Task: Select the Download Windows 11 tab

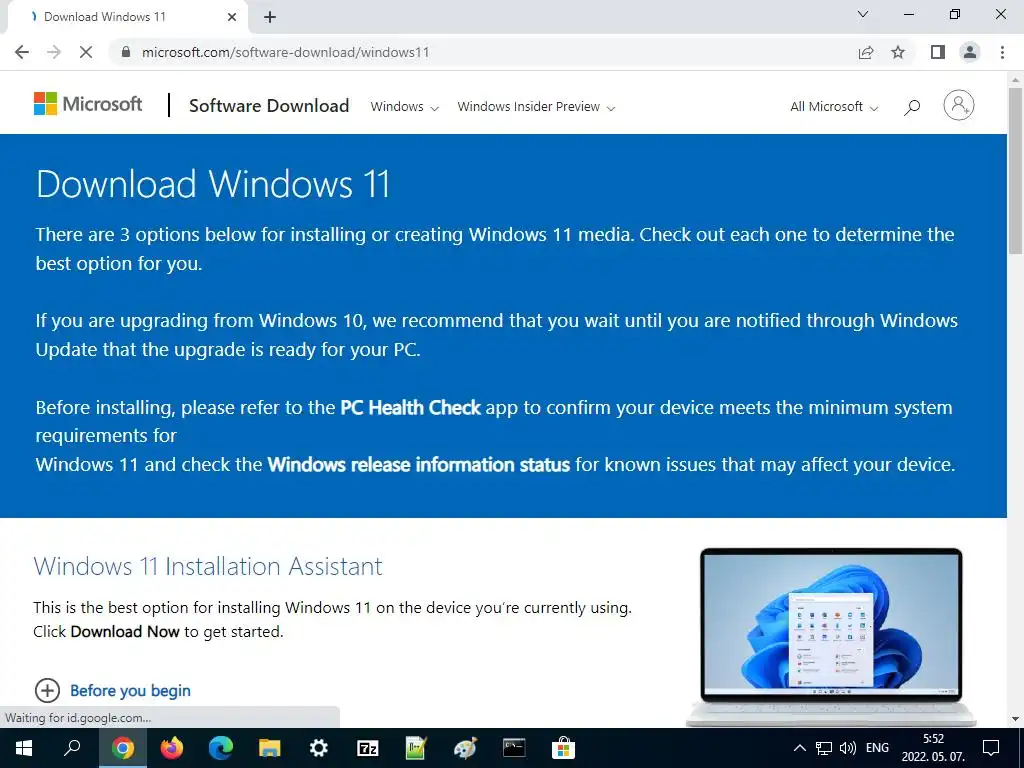Action: 127,17
